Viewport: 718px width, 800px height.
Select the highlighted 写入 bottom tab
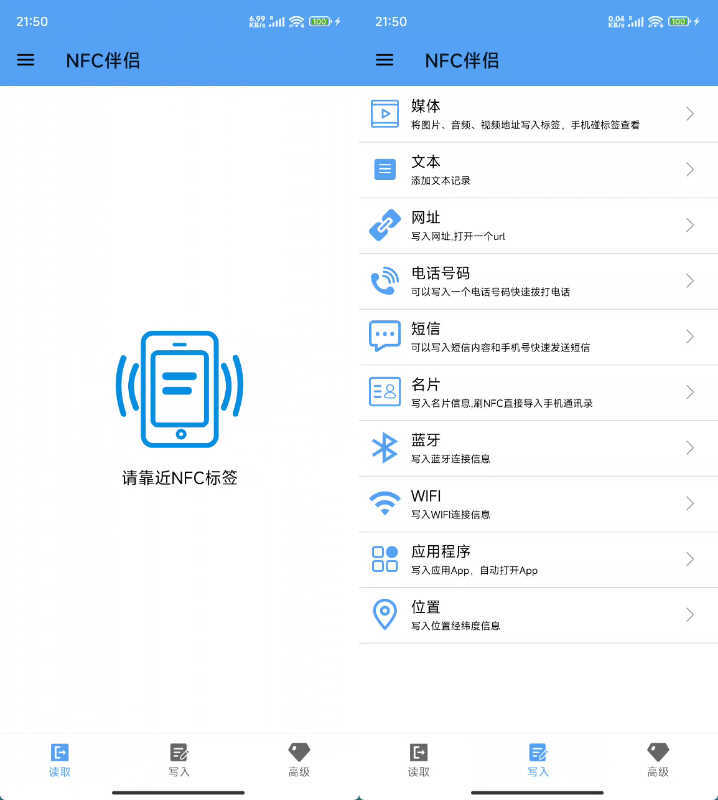coord(538,760)
